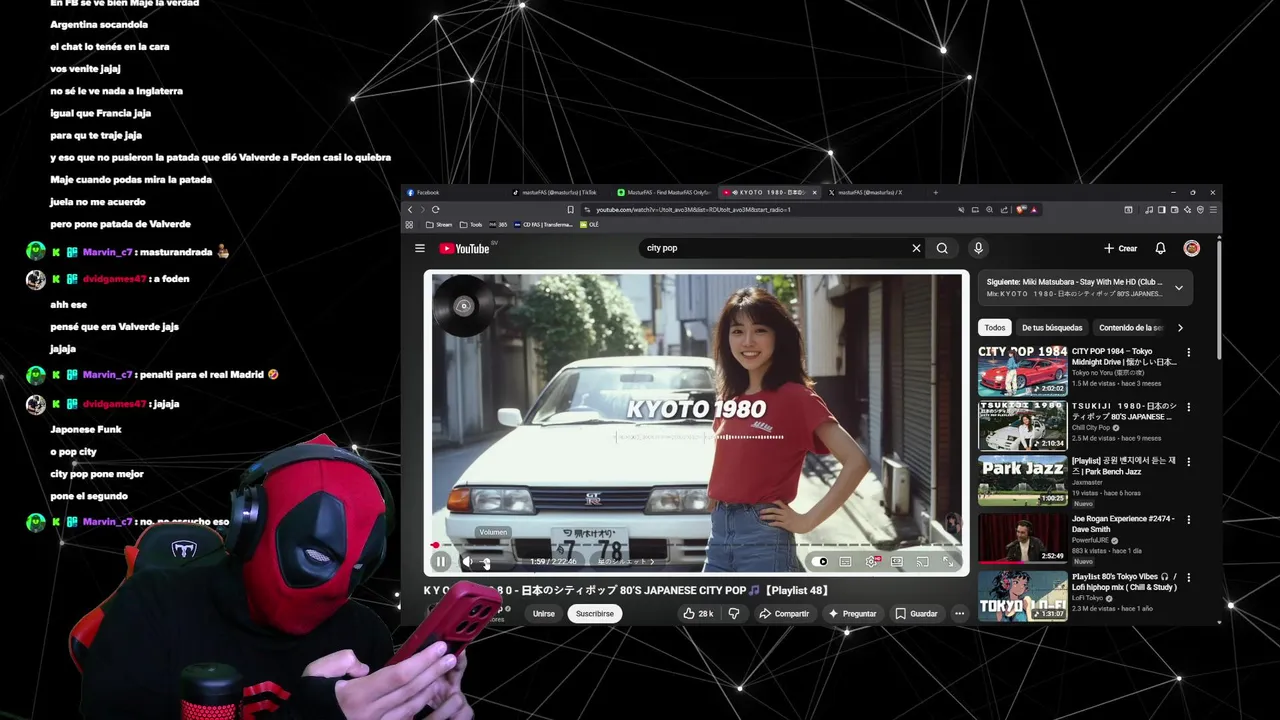The image size is (1280, 720).
Task: Click the Unirse button
Action: click(543, 613)
